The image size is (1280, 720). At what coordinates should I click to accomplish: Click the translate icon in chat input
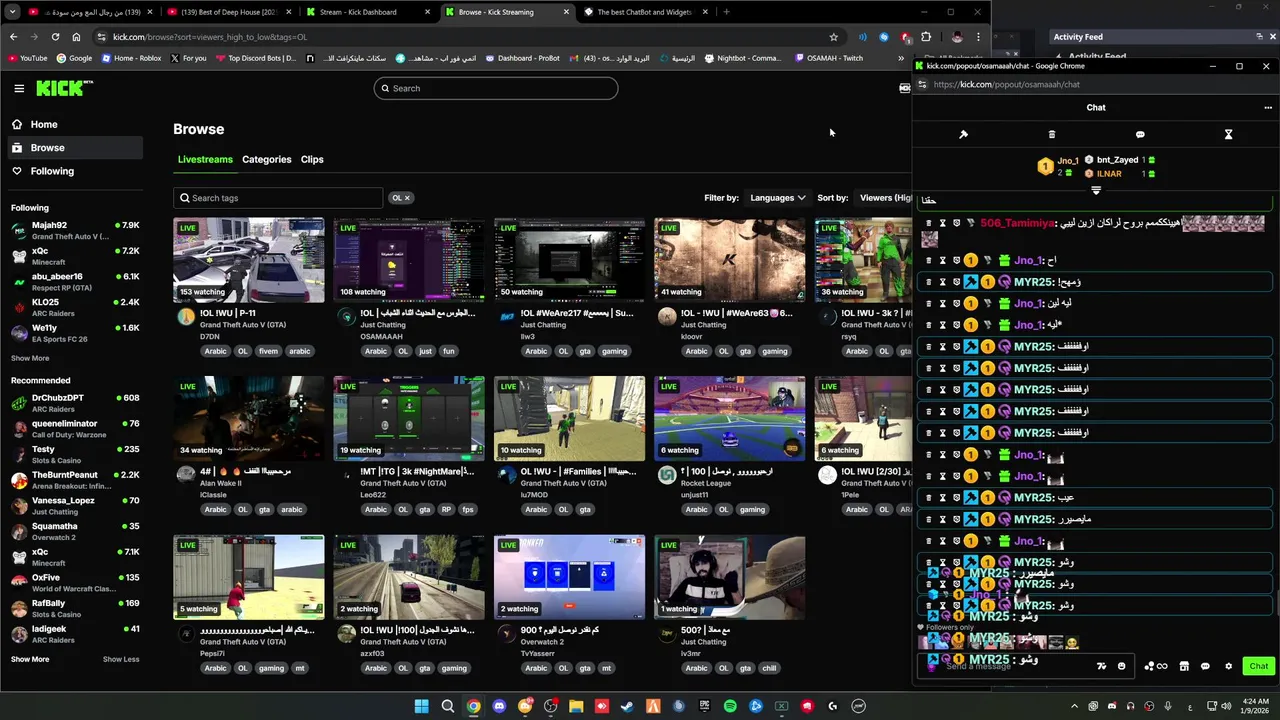coord(1102,666)
